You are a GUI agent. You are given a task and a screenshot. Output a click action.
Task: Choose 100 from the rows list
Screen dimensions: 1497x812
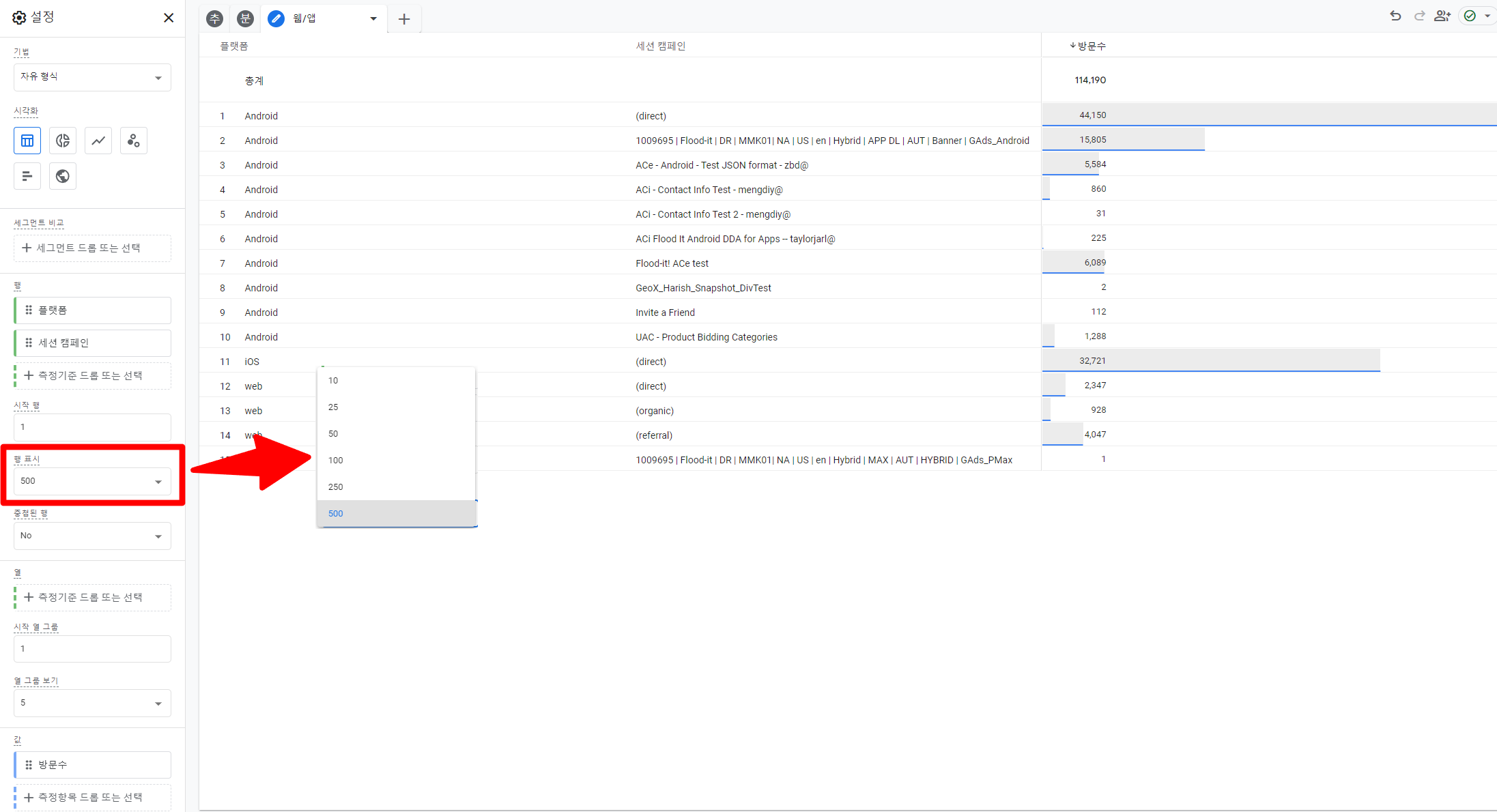(x=397, y=461)
